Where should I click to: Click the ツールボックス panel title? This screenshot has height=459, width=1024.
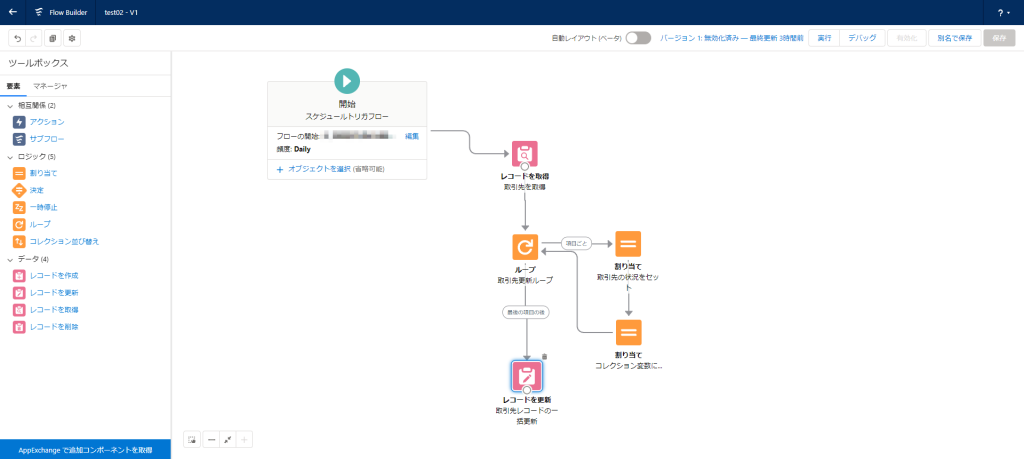point(38,63)
